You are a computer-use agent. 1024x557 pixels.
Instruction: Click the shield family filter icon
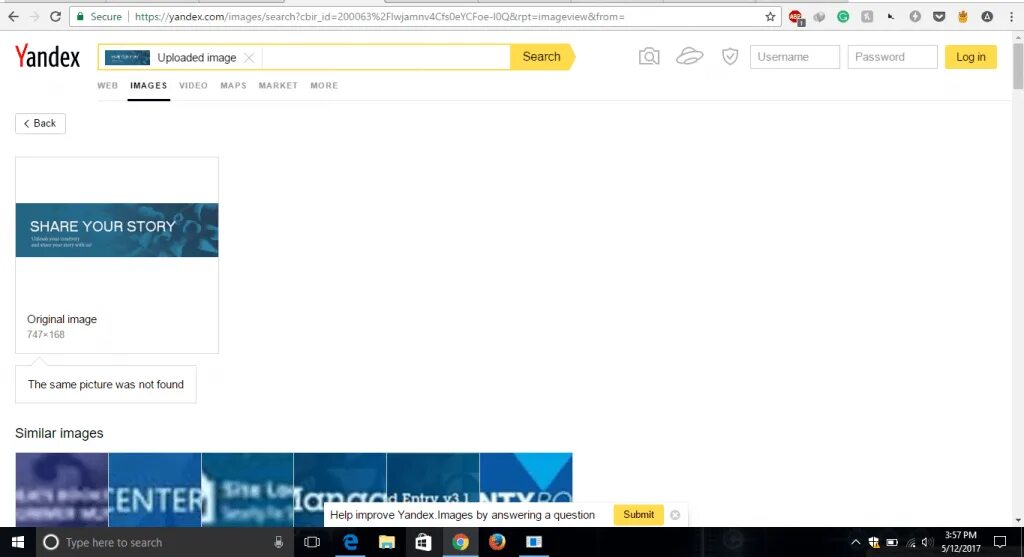coord(729,57)
